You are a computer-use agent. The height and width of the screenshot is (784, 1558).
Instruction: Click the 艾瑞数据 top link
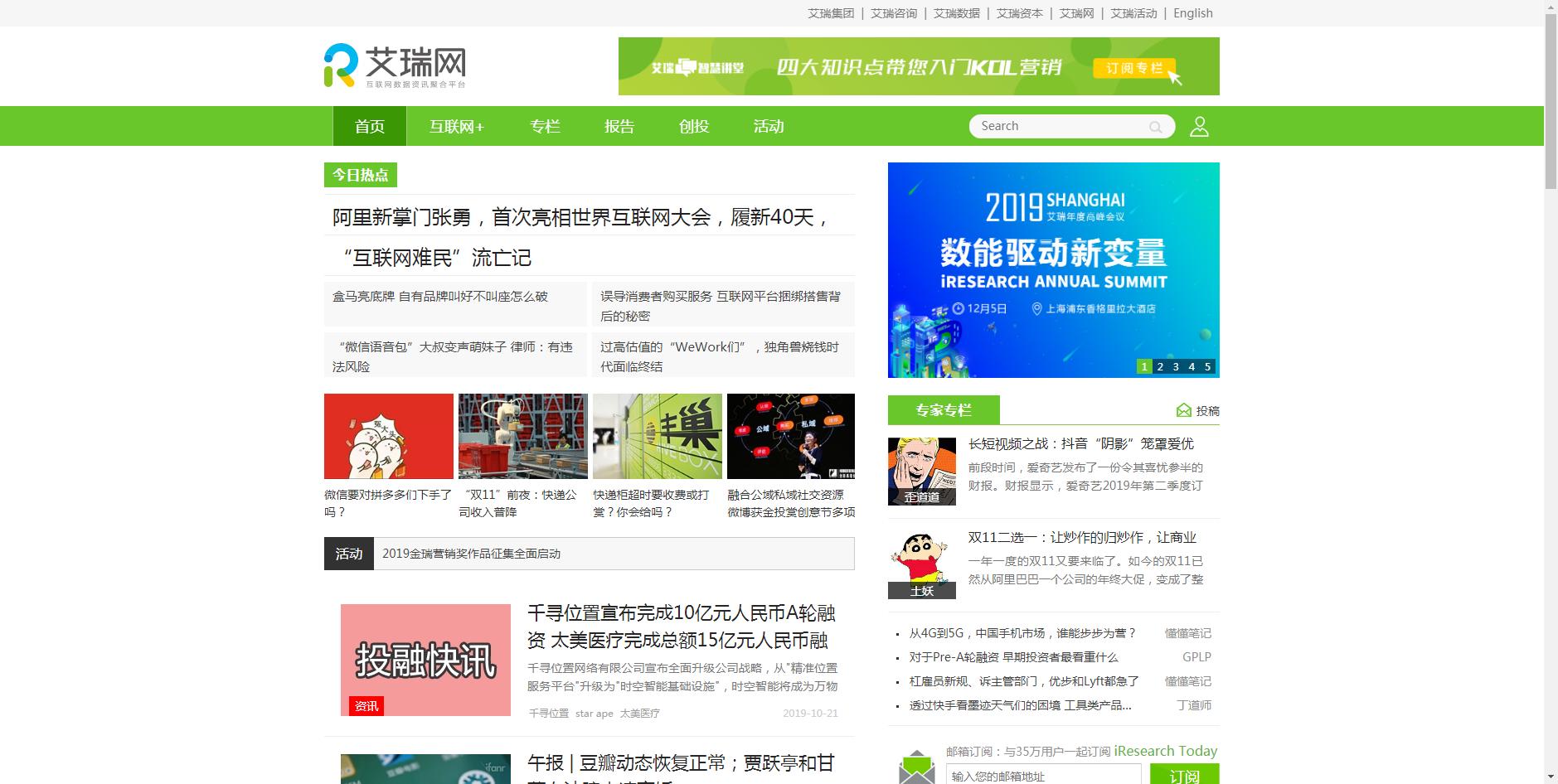(x=955, y=12)
